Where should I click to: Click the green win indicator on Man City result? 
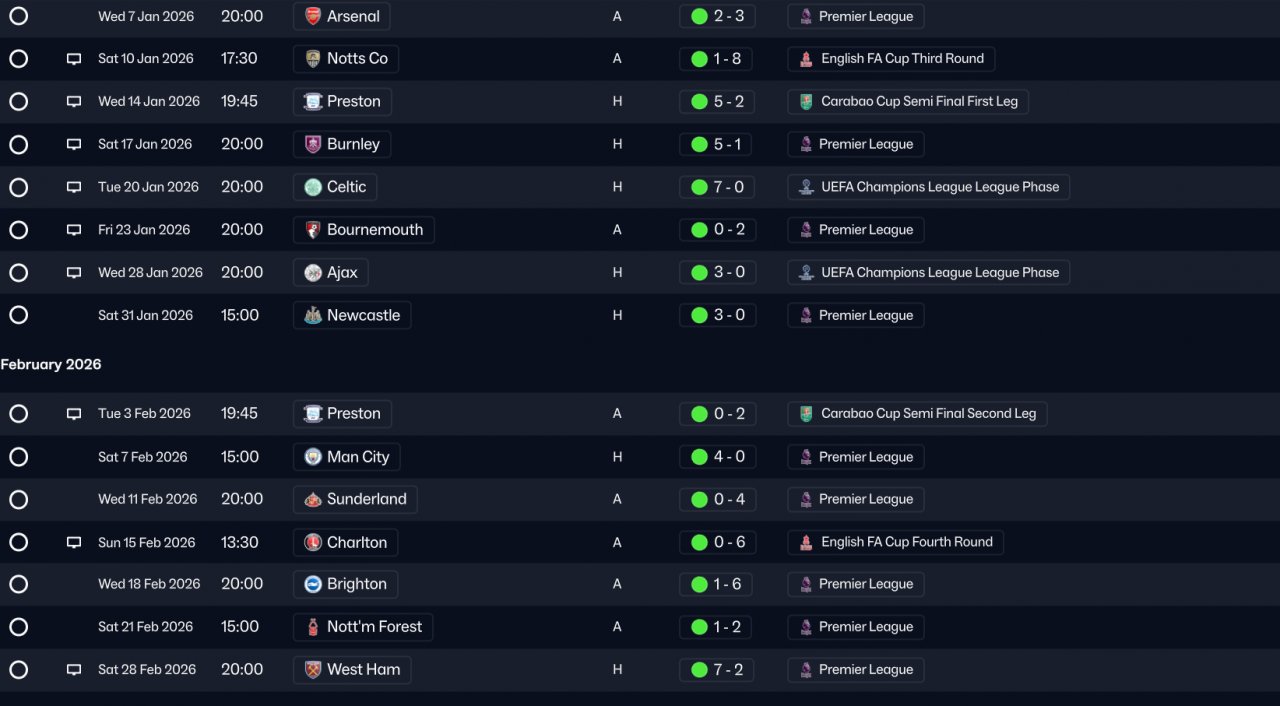pyautogui.click(x=699, y=457)
